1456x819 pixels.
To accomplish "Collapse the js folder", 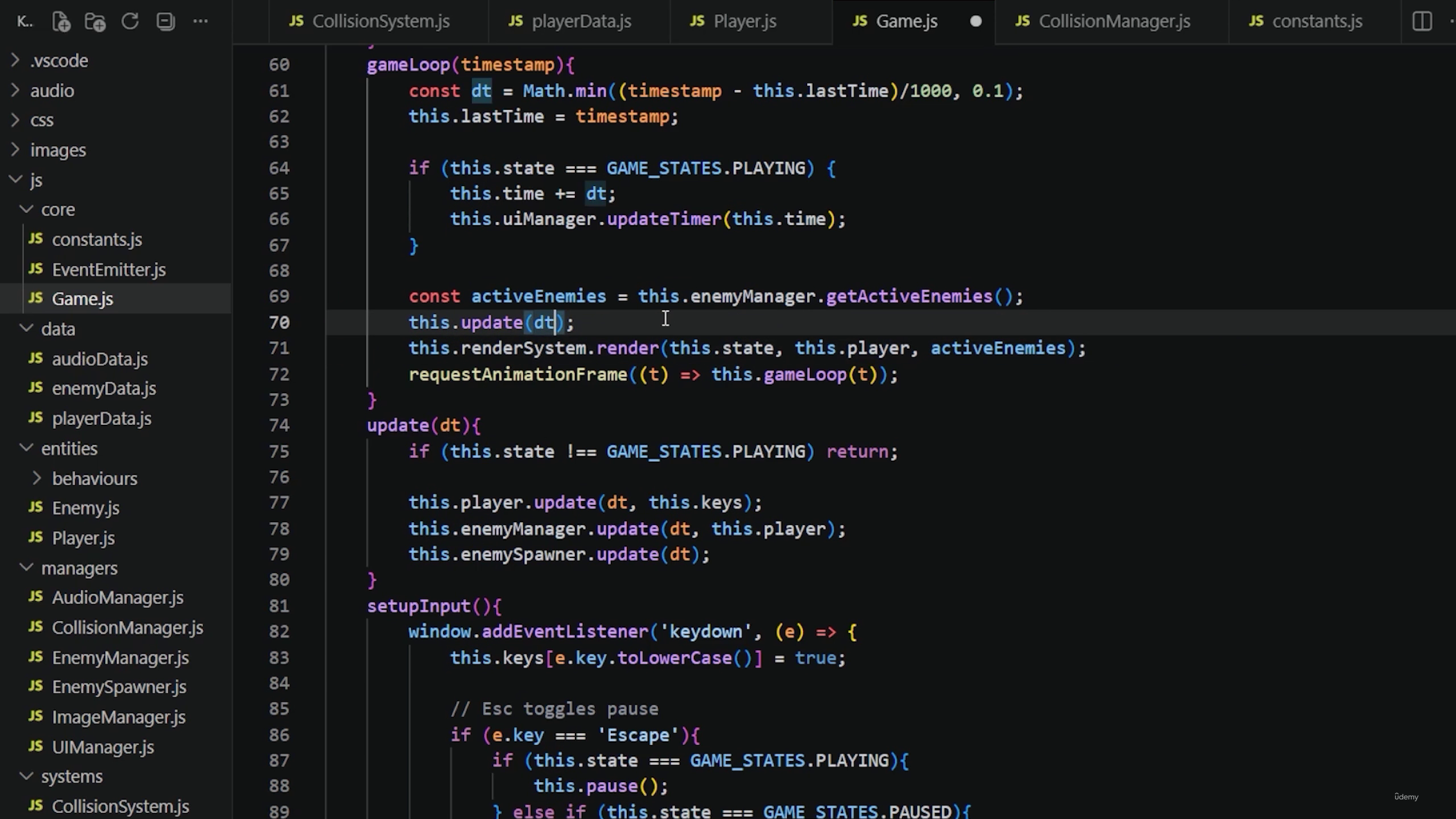I will (115, 180).
